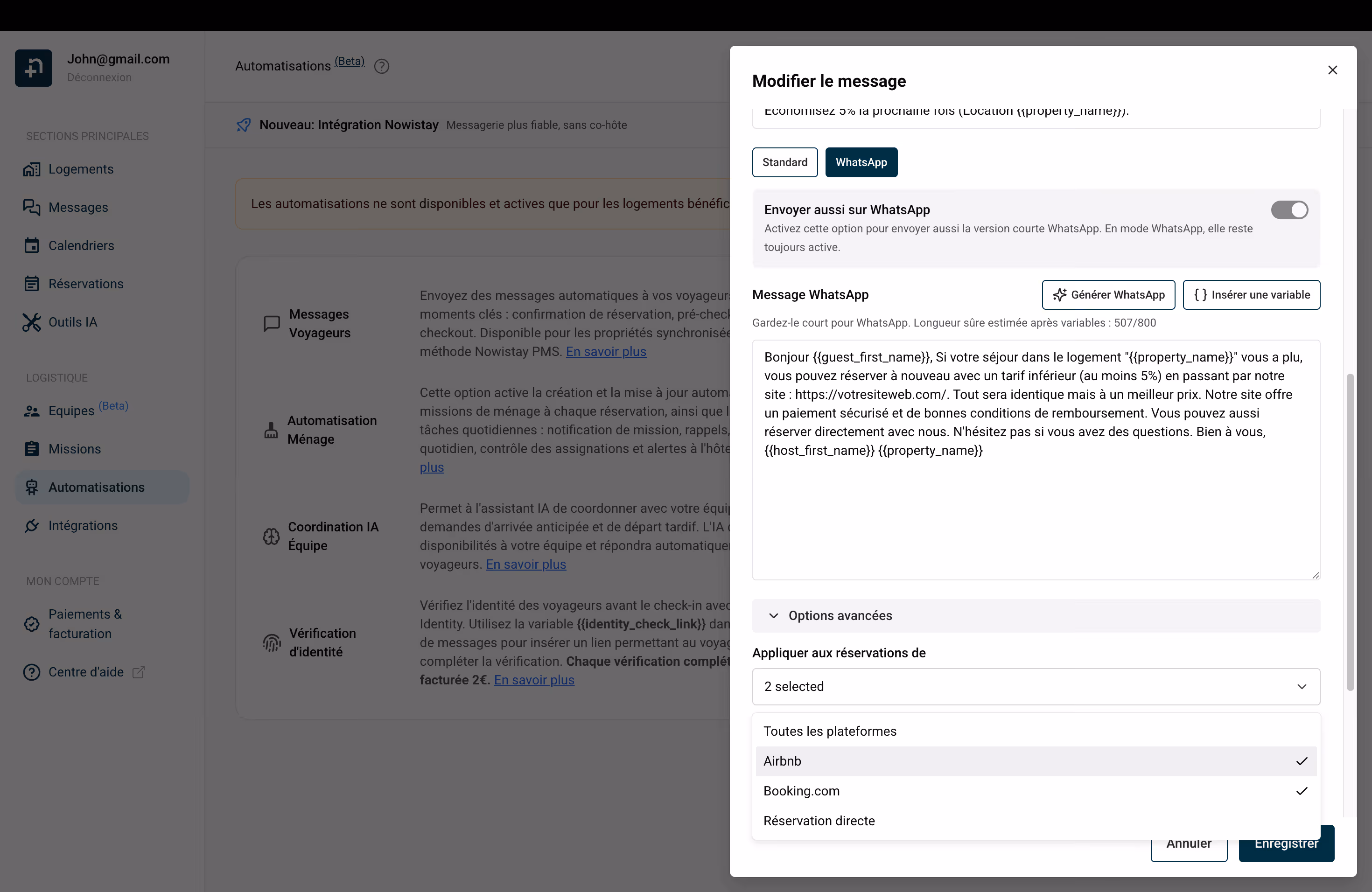Select the Messages sidebar icon

tap(32, 208)
